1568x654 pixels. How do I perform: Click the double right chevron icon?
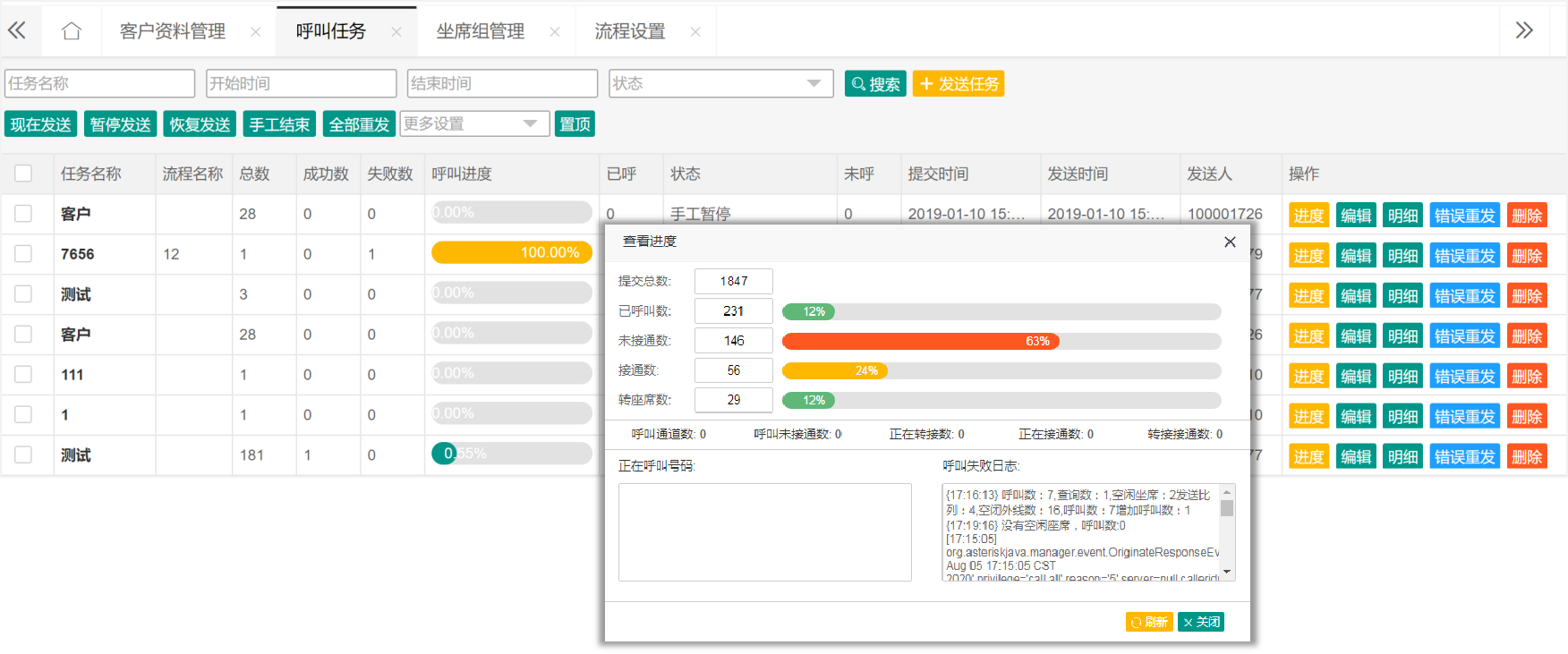pos(1524,30)
